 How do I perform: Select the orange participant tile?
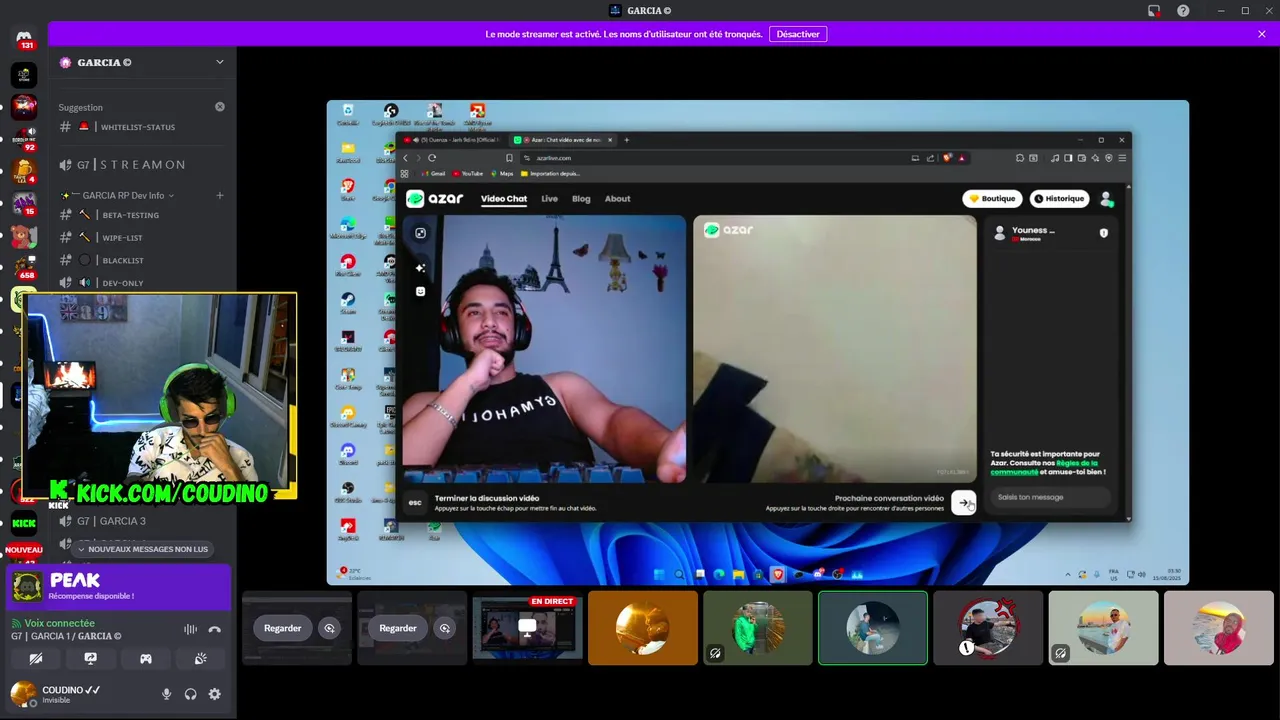coord(643,628)
